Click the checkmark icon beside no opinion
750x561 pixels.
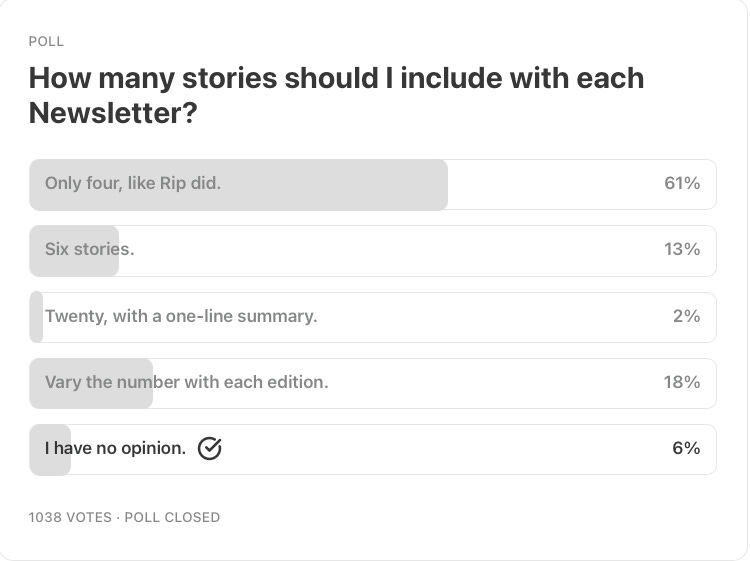click(210, 449)
